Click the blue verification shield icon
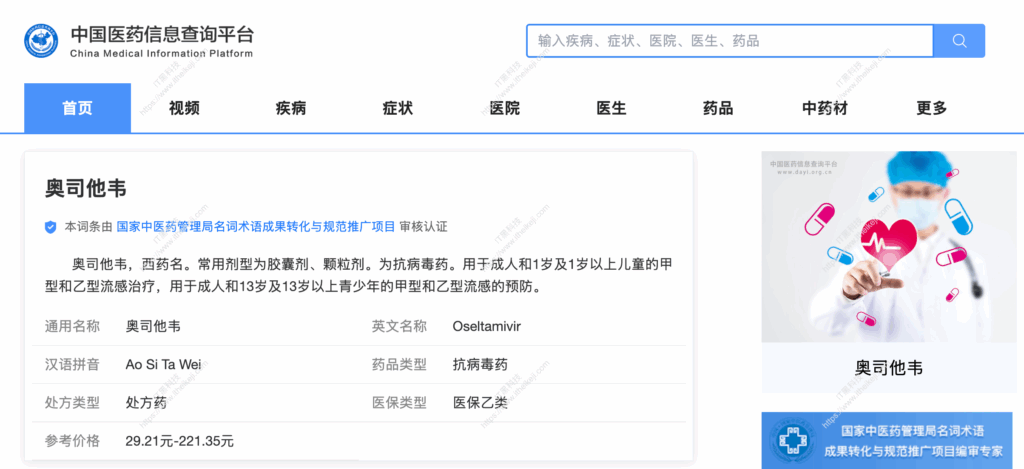Viewport: 1024px width, 469px height. [x=50, y=227]
